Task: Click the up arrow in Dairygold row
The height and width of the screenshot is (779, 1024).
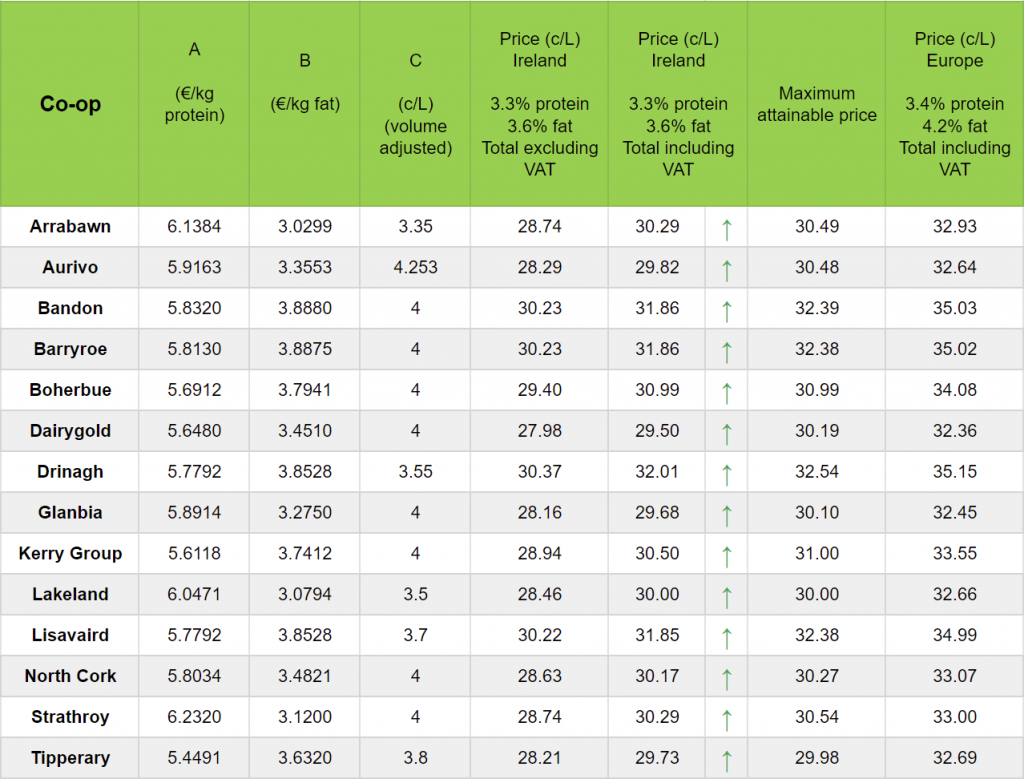Action: [x=727, y=432]
